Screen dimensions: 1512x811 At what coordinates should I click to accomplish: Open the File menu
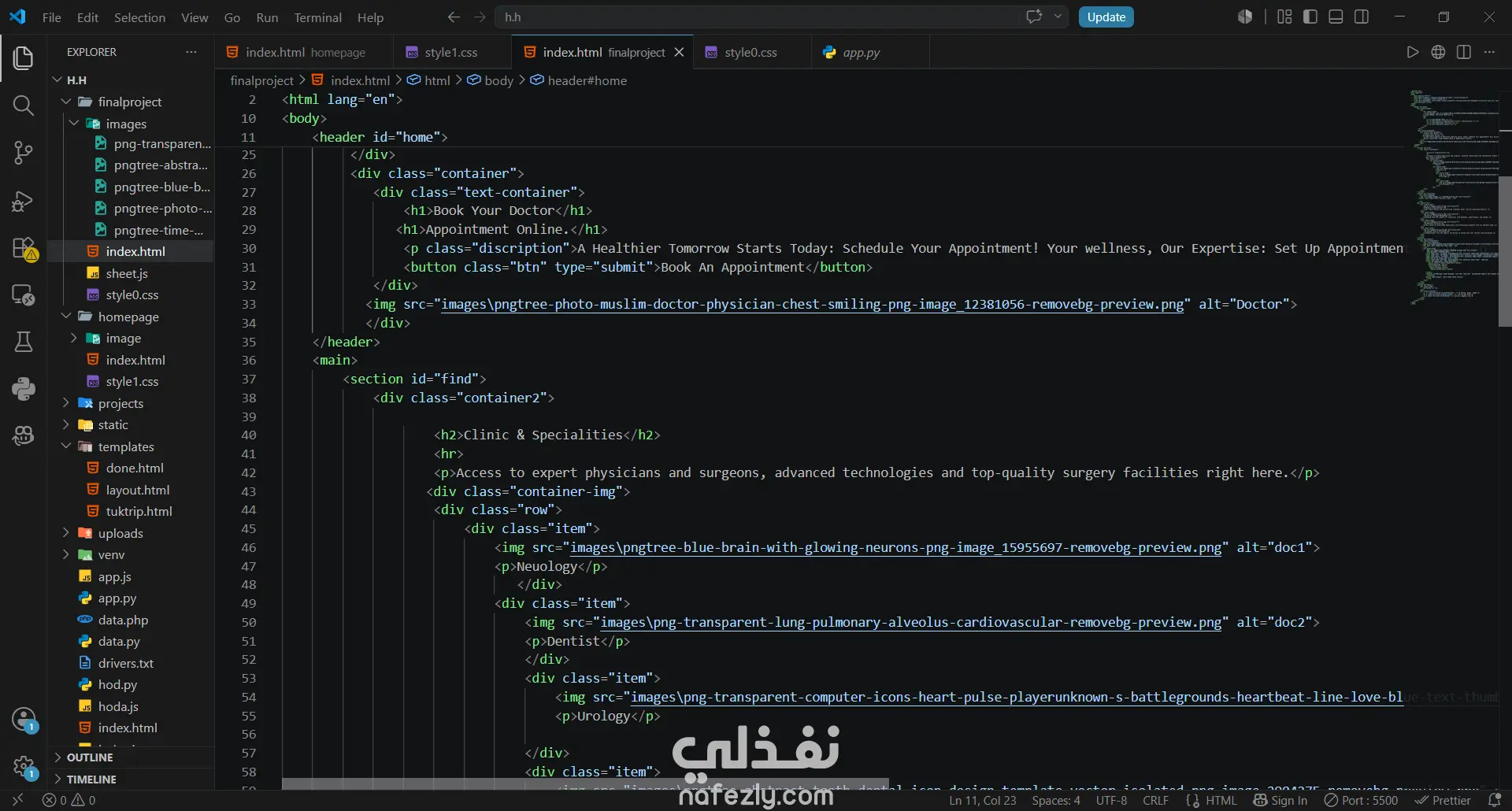(x=51, y=17)
